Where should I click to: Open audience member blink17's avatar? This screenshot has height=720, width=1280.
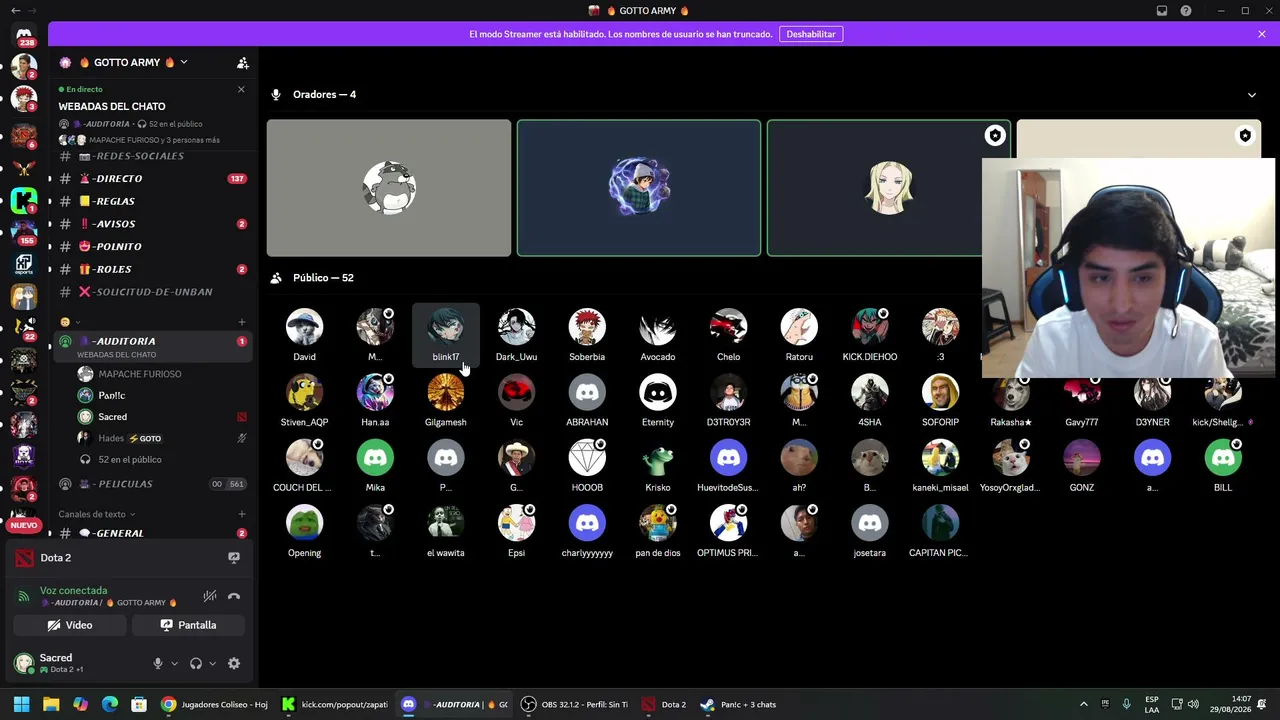[x=446, y=327]
